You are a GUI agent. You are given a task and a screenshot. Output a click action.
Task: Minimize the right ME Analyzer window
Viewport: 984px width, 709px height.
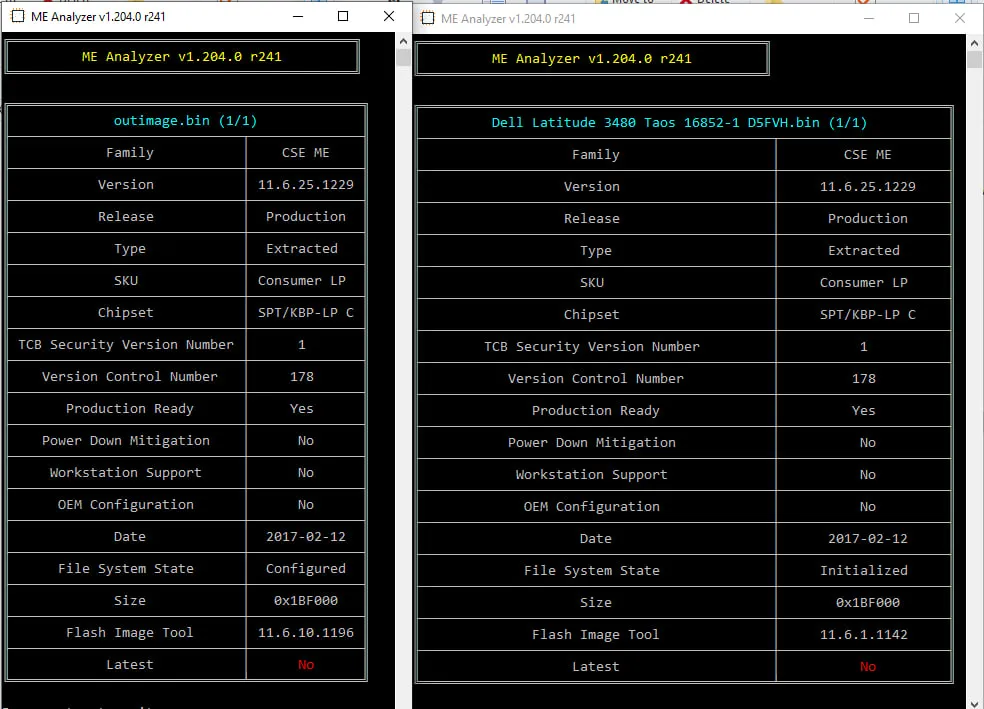point(869,18)
